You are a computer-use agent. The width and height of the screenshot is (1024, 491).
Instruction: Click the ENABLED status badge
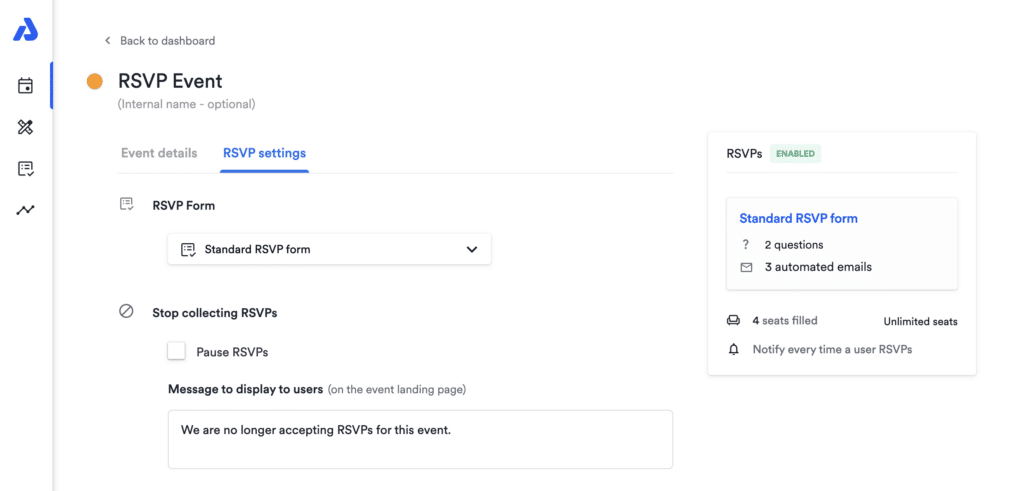[795, 154]
